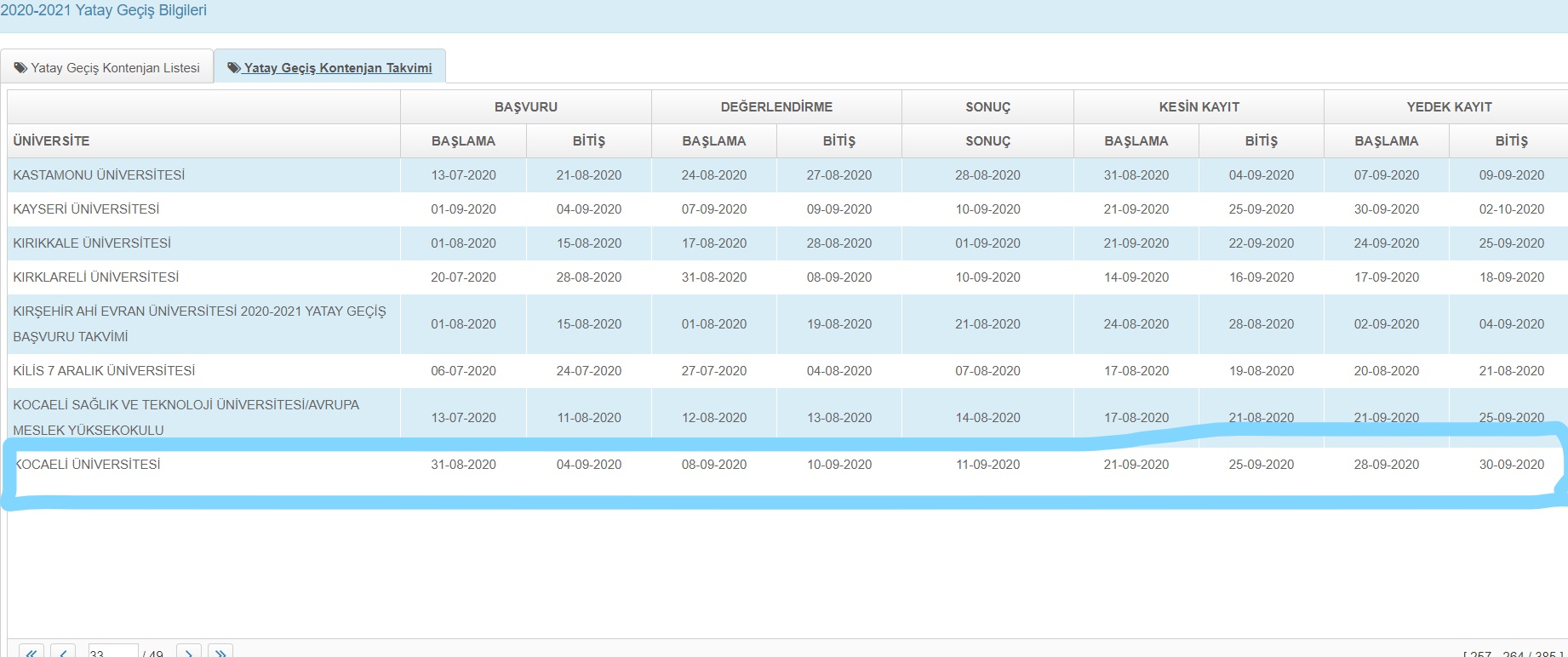Select the KOCAELİ ÜNİVERSİTESİ row name
The height and width of the screenshot is (657, 1568).
88,464
